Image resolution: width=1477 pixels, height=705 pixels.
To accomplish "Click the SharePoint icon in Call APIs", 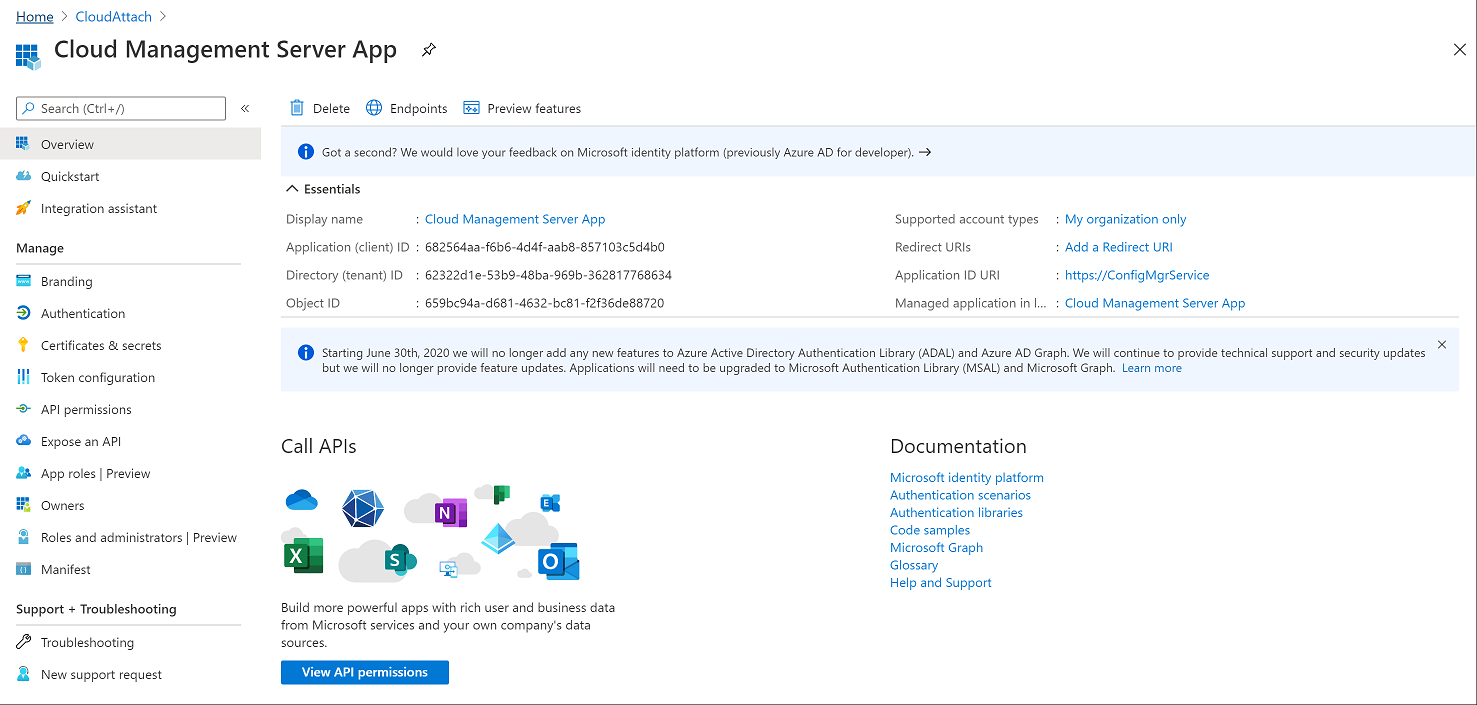I will pyautogui.click(x=400, y=560).
